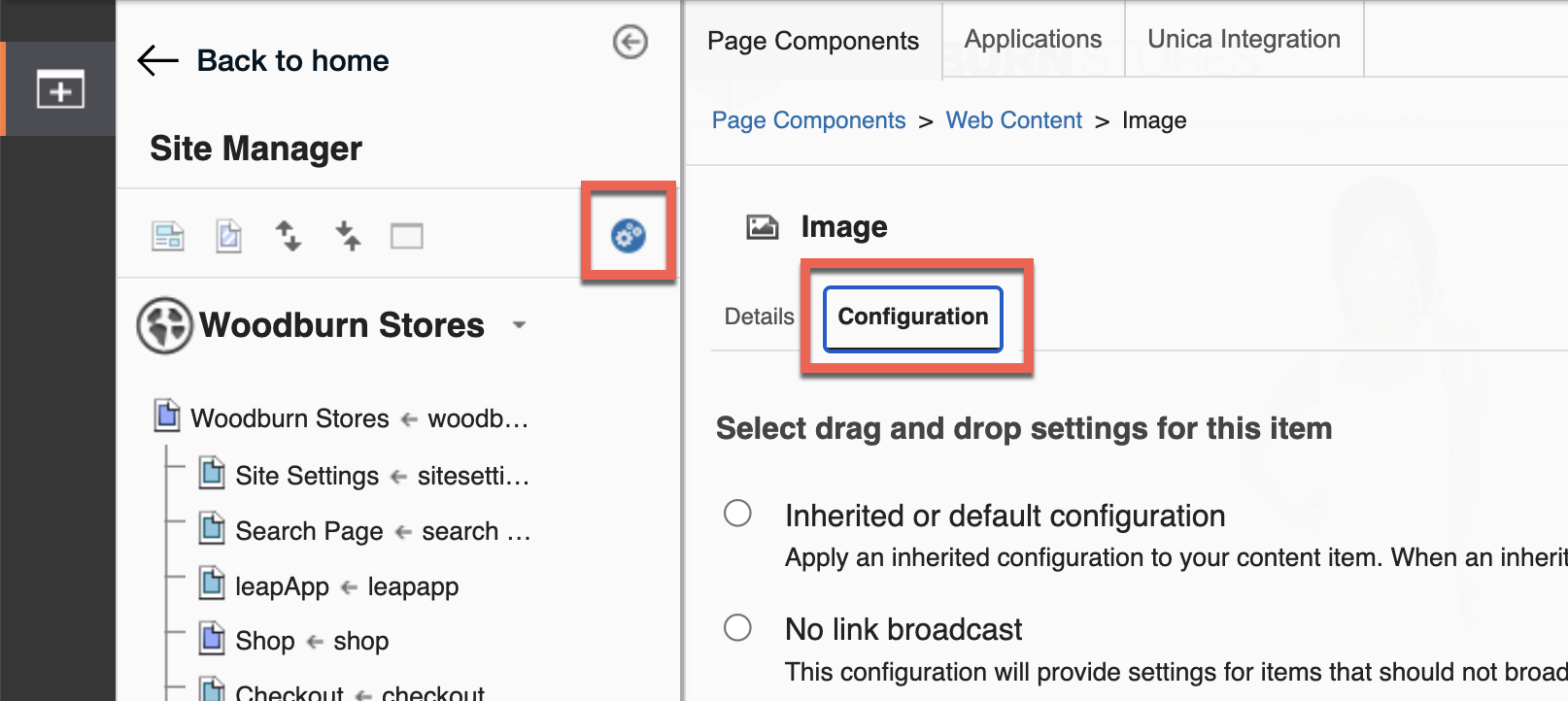
Task: Click the Web Content breadcrumb link
Action: click(1014, 120)
